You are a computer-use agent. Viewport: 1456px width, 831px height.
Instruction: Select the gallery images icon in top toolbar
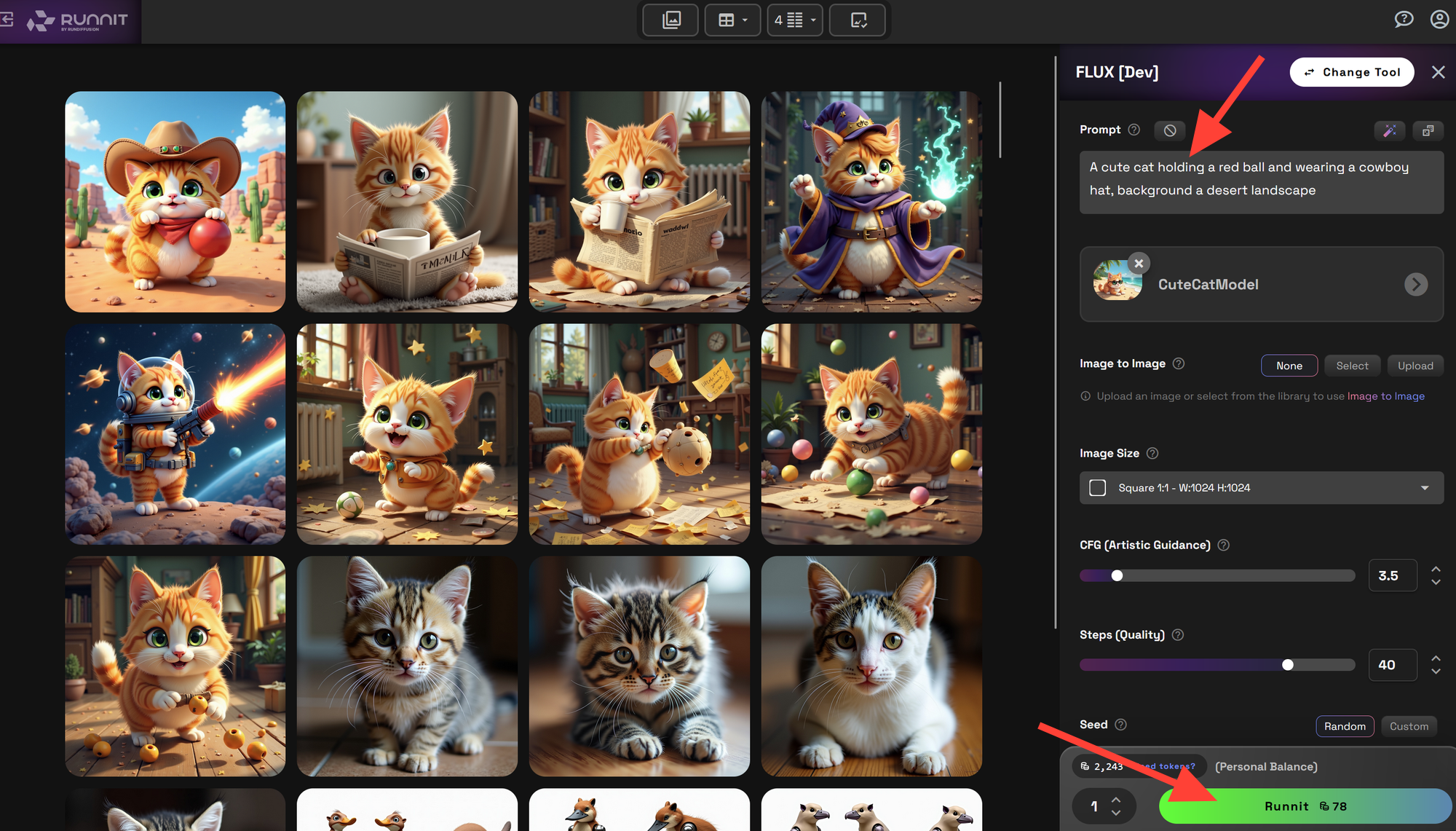[670, 20]
